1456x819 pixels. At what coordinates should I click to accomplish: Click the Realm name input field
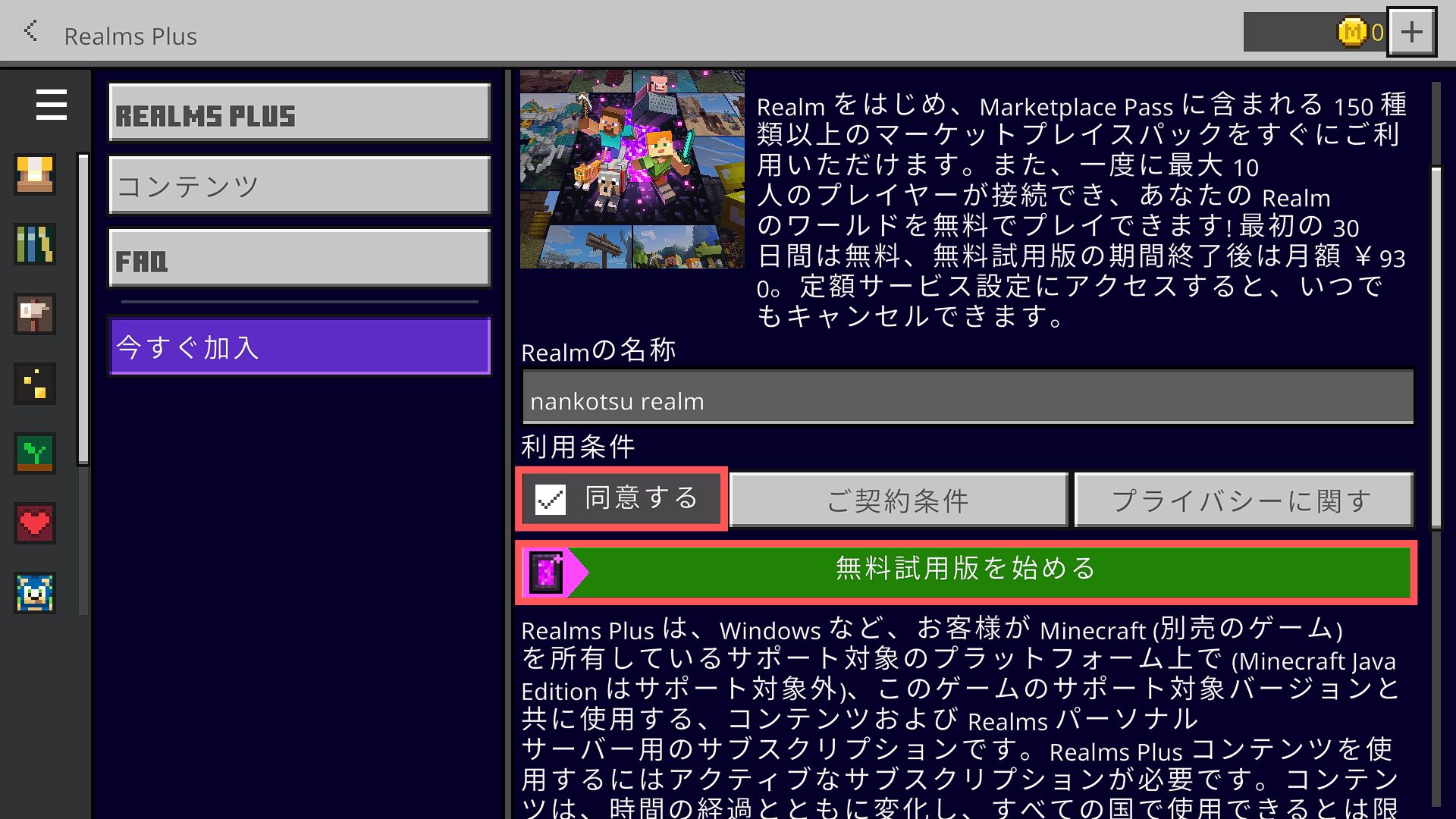point(968,397)
